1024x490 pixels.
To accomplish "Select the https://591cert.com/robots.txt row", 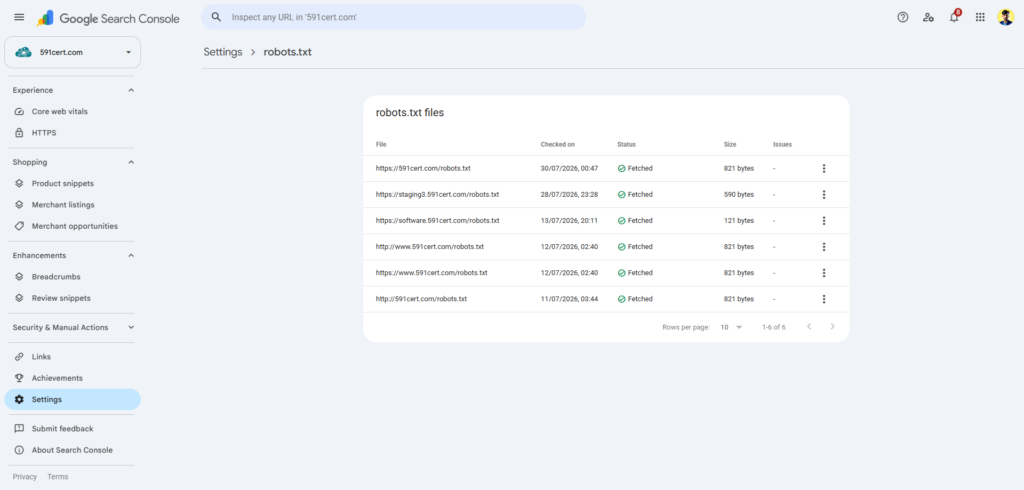I will pyautogui.click(x=606, y=169).
